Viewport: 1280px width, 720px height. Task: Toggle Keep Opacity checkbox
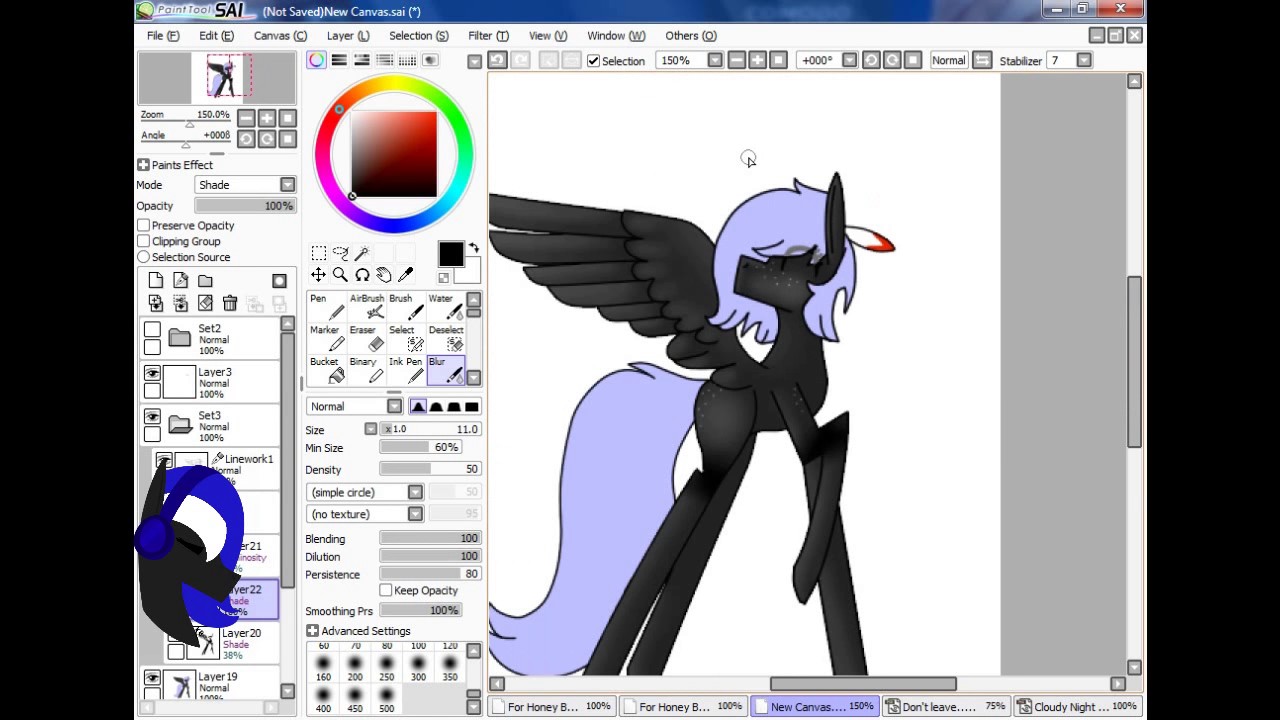[386, 591]
